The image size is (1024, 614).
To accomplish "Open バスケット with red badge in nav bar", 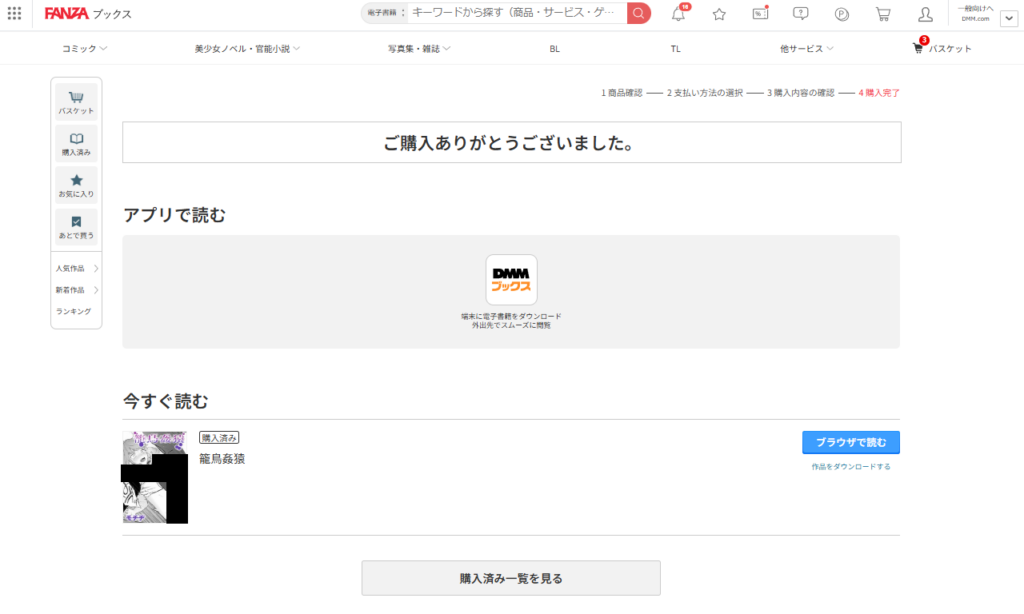I will point(942,48).
